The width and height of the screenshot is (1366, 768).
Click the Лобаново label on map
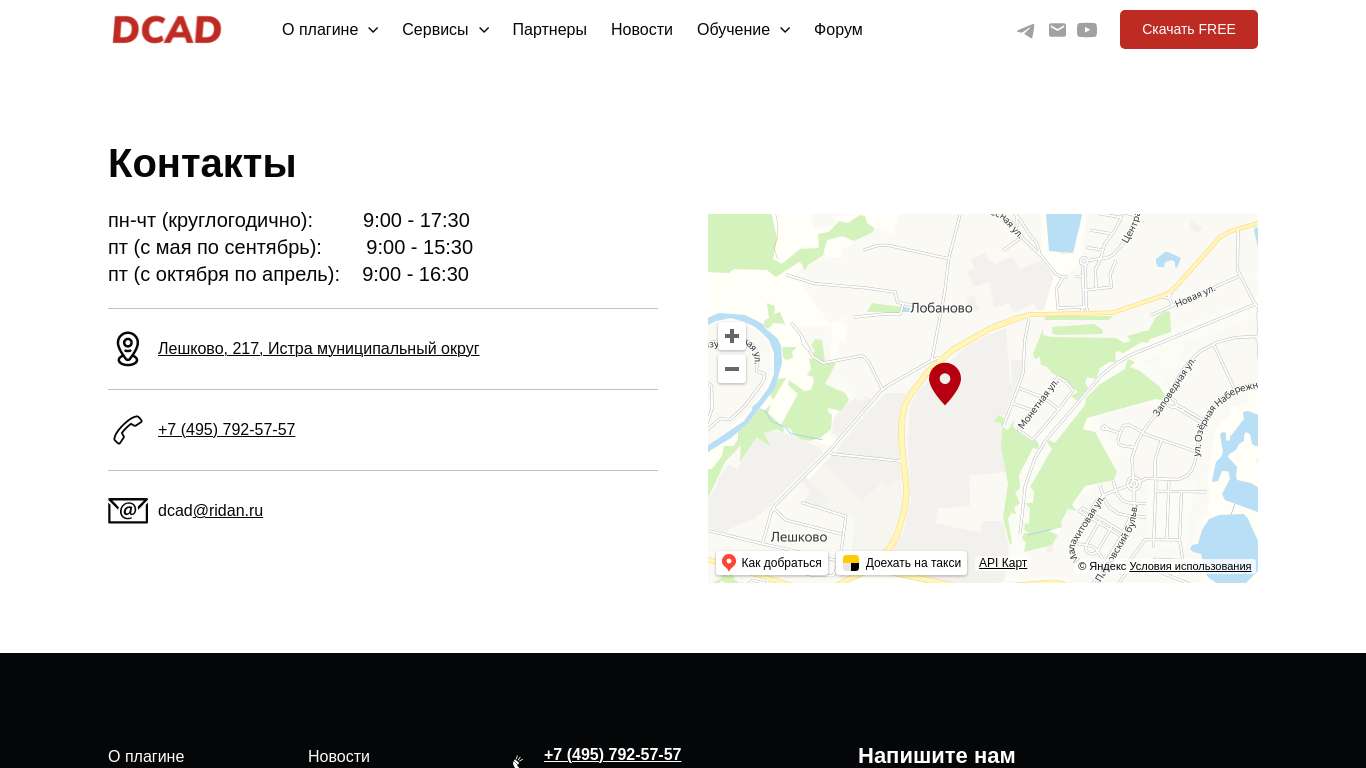pyautogui.click(x=942, y=308)
